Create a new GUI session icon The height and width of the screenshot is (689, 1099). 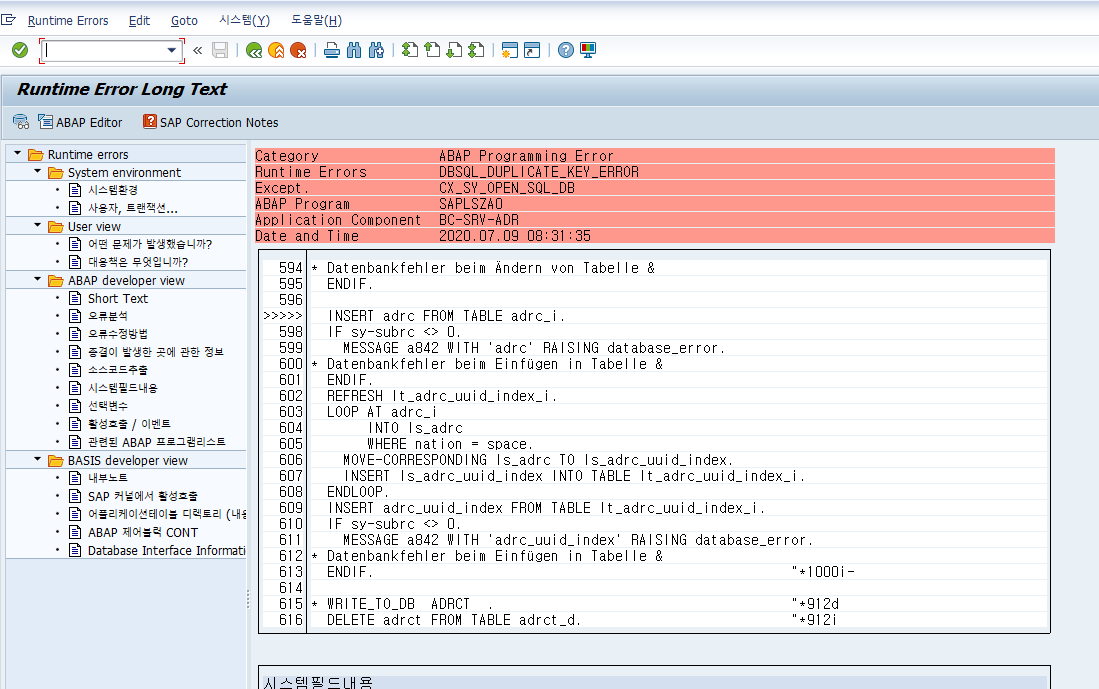[510, 50]
